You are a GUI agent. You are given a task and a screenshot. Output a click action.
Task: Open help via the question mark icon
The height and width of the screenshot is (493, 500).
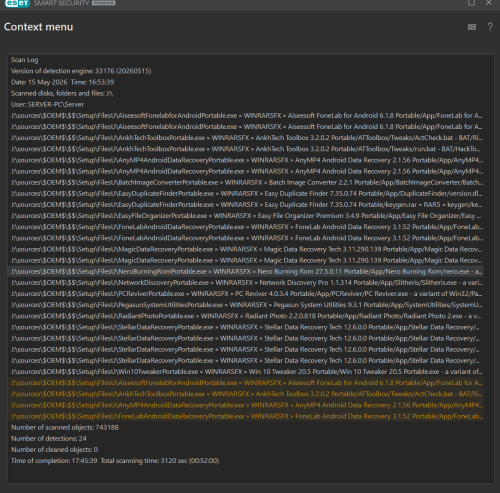490,27
